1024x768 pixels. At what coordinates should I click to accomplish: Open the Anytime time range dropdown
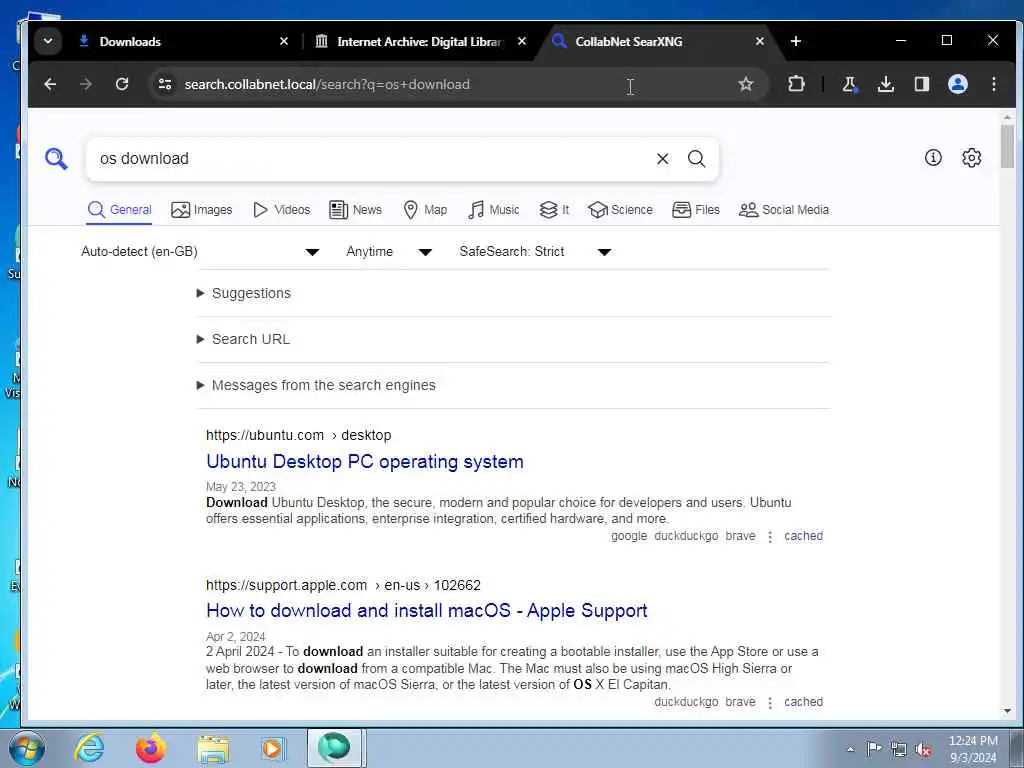coord(389,251)
